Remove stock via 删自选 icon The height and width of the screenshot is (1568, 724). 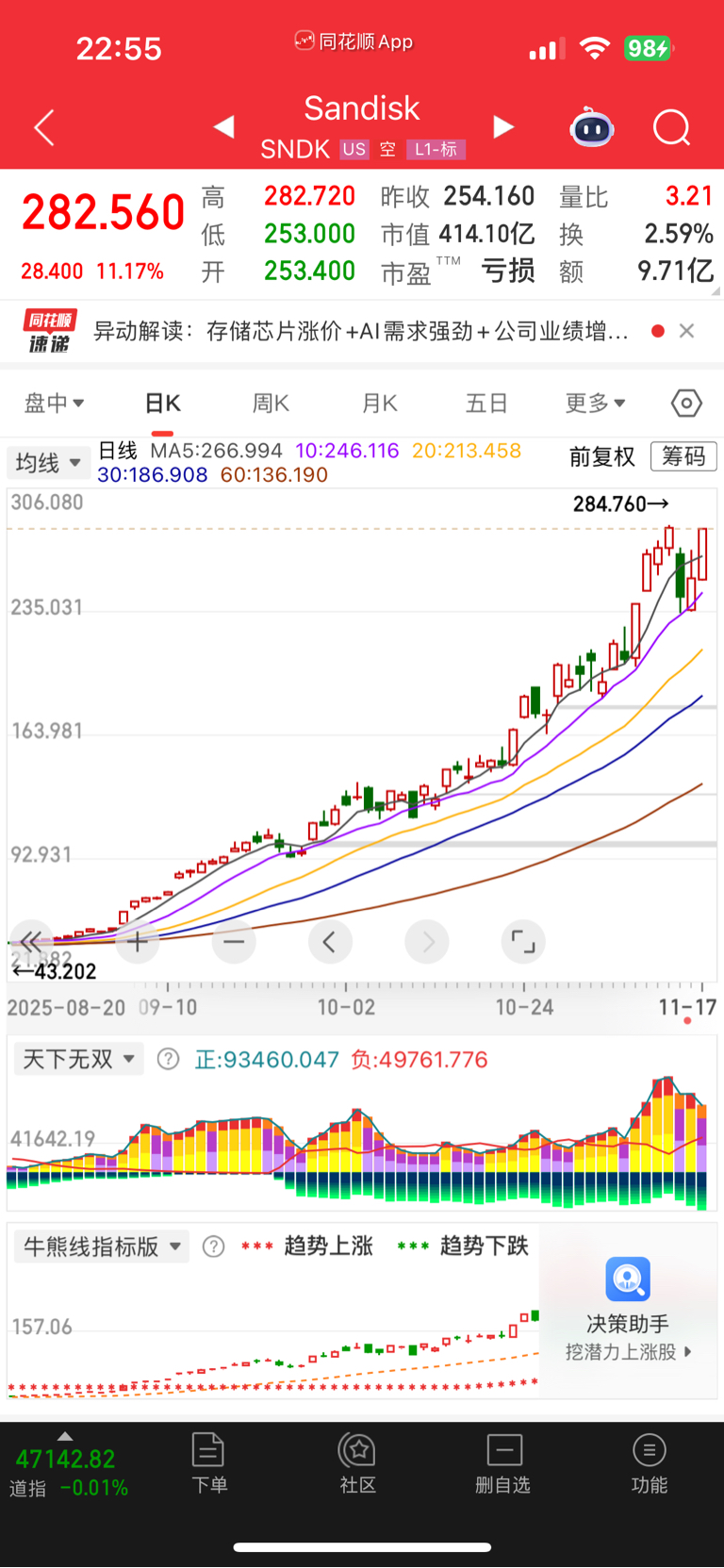(503, 1450)
